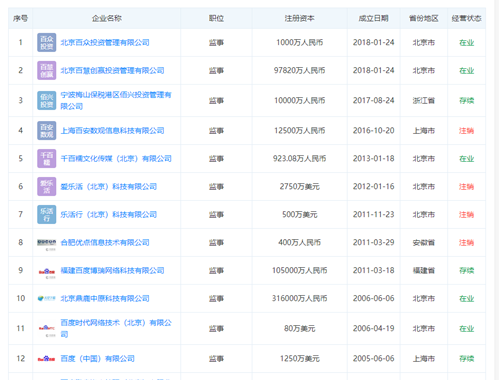Image resolution: width=500 pixels, height=380 pixels.
Task: Click the 北京百慧创赢投资管理有限公司 logo icon
Action: [47, 71]
